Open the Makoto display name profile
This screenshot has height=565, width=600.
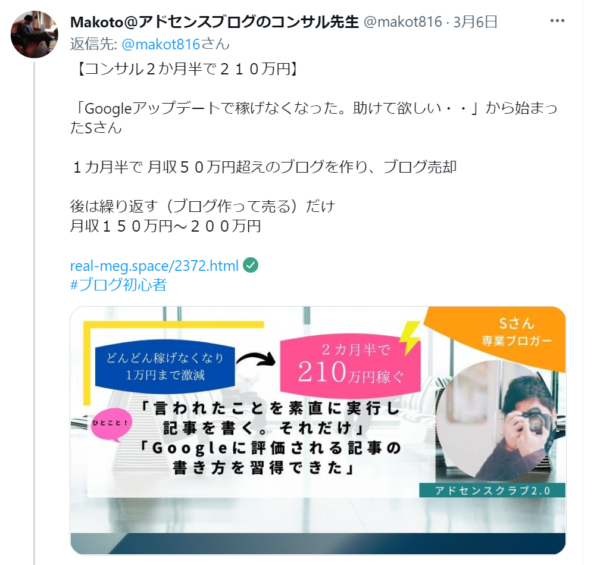coord(214,22)
